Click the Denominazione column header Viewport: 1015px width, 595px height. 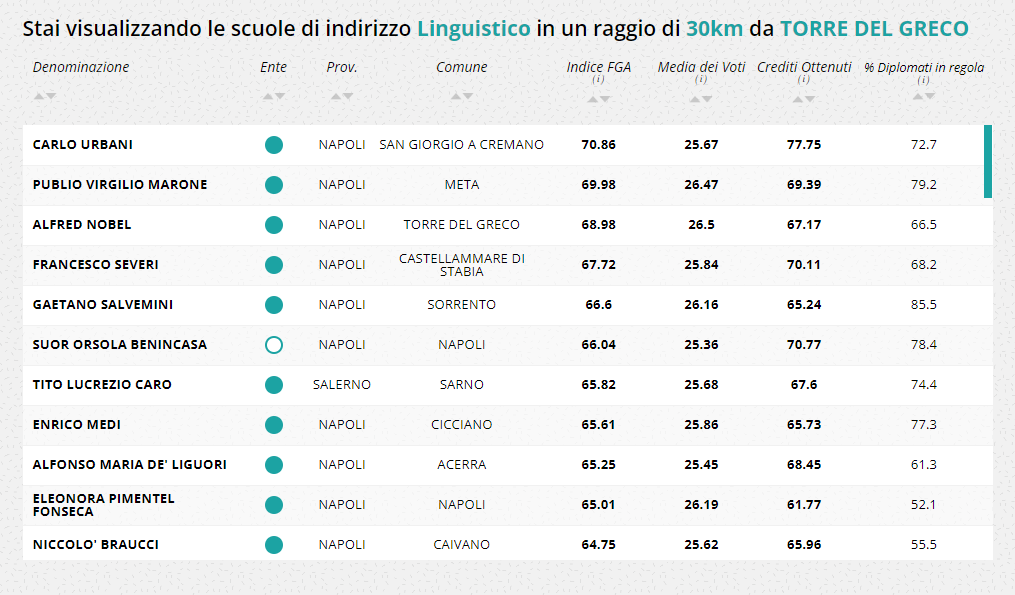click(81, 67)
